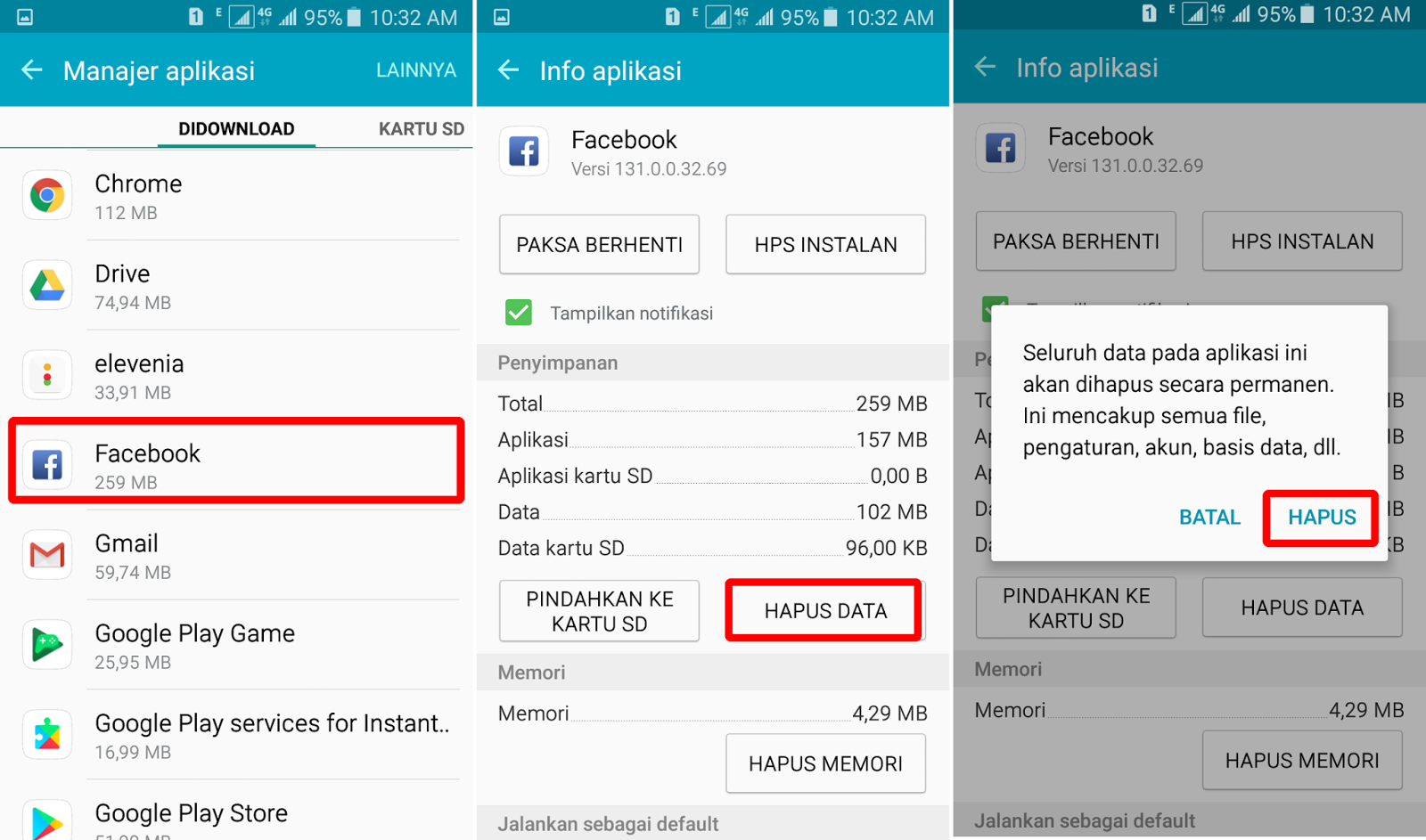Uncheck Tampilkan notifikasi checkbox
1426x840 pixels.
click(x=519, y=313)
